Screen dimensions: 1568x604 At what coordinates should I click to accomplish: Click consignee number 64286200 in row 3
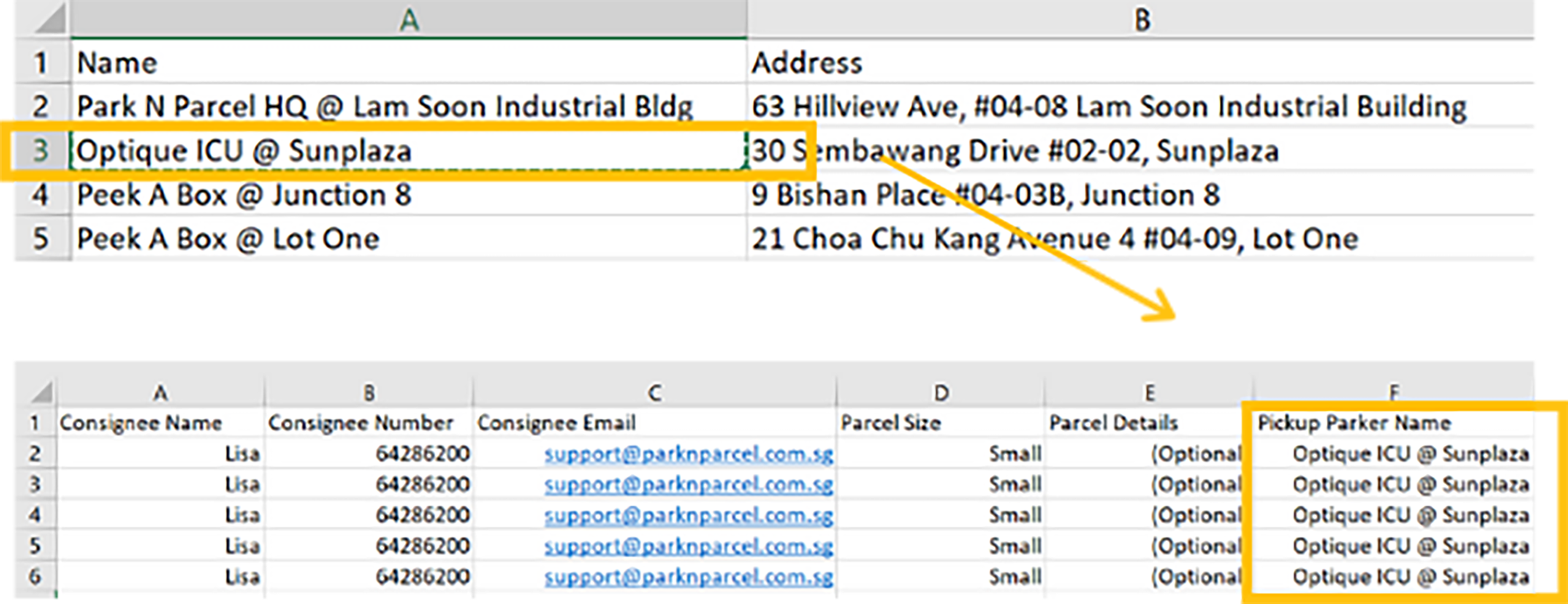[422, 485]
